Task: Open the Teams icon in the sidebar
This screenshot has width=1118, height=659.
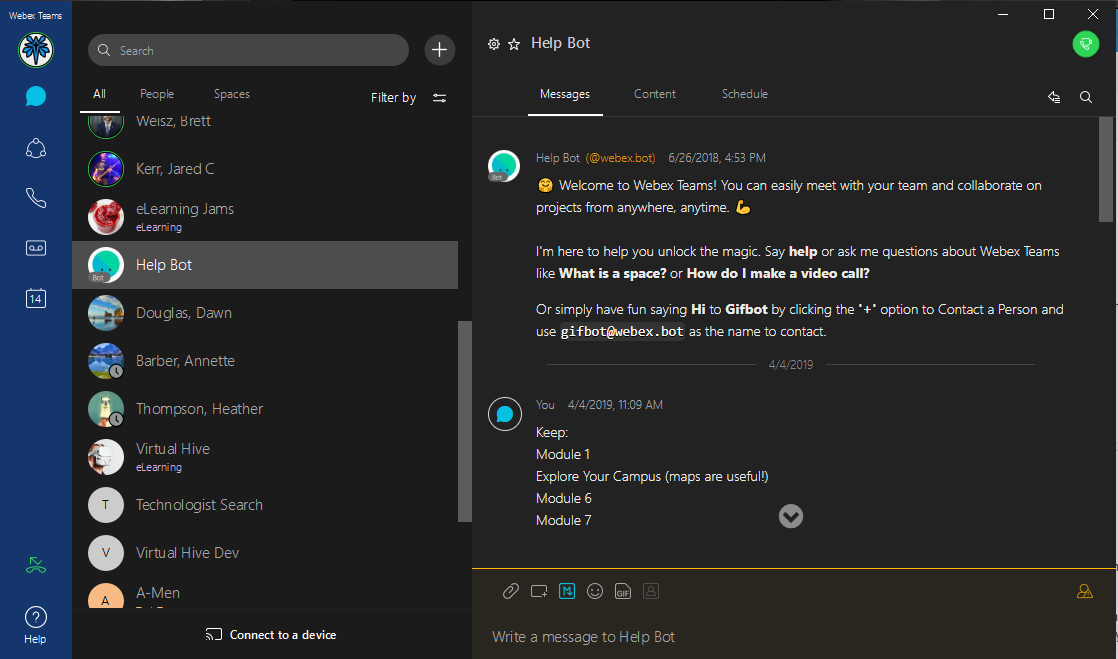Action: pyautogui.click(x=36, y=149)
